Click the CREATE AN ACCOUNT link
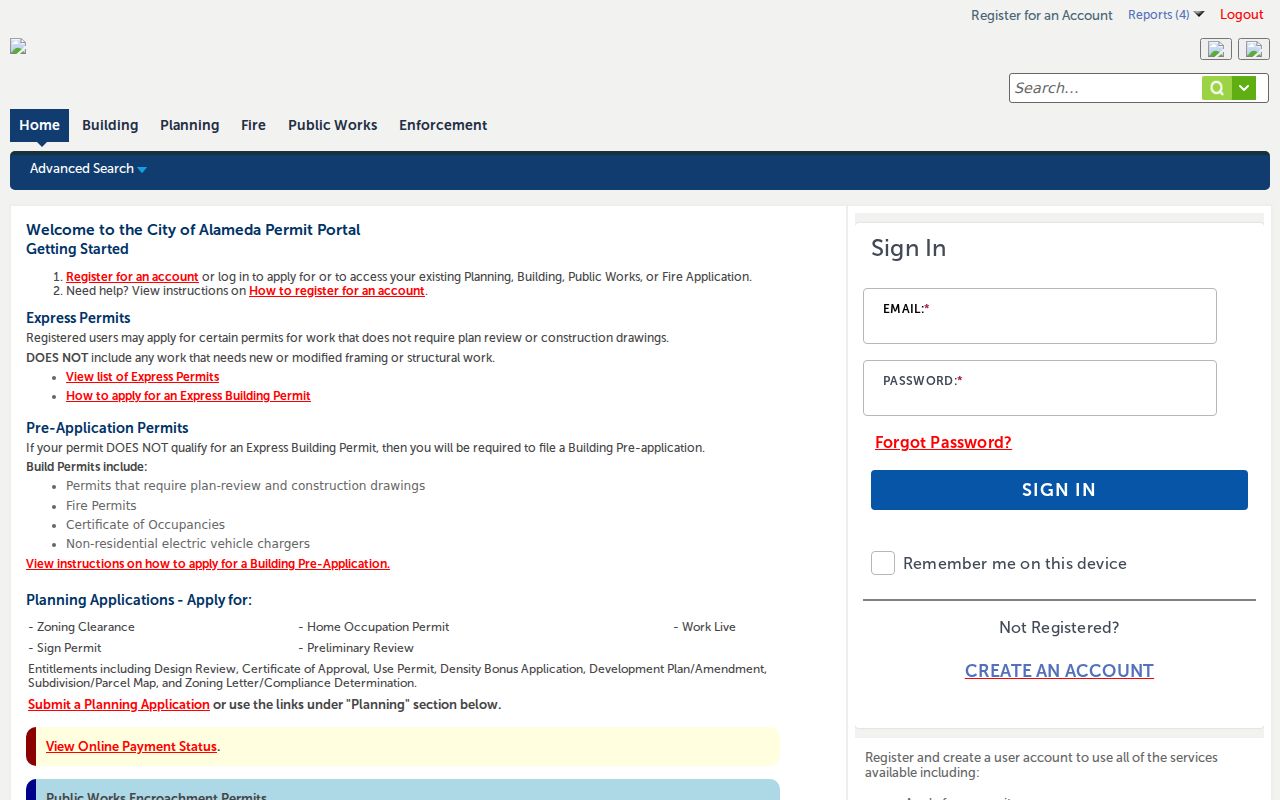1280x800 pixels. click(1059, 671)
